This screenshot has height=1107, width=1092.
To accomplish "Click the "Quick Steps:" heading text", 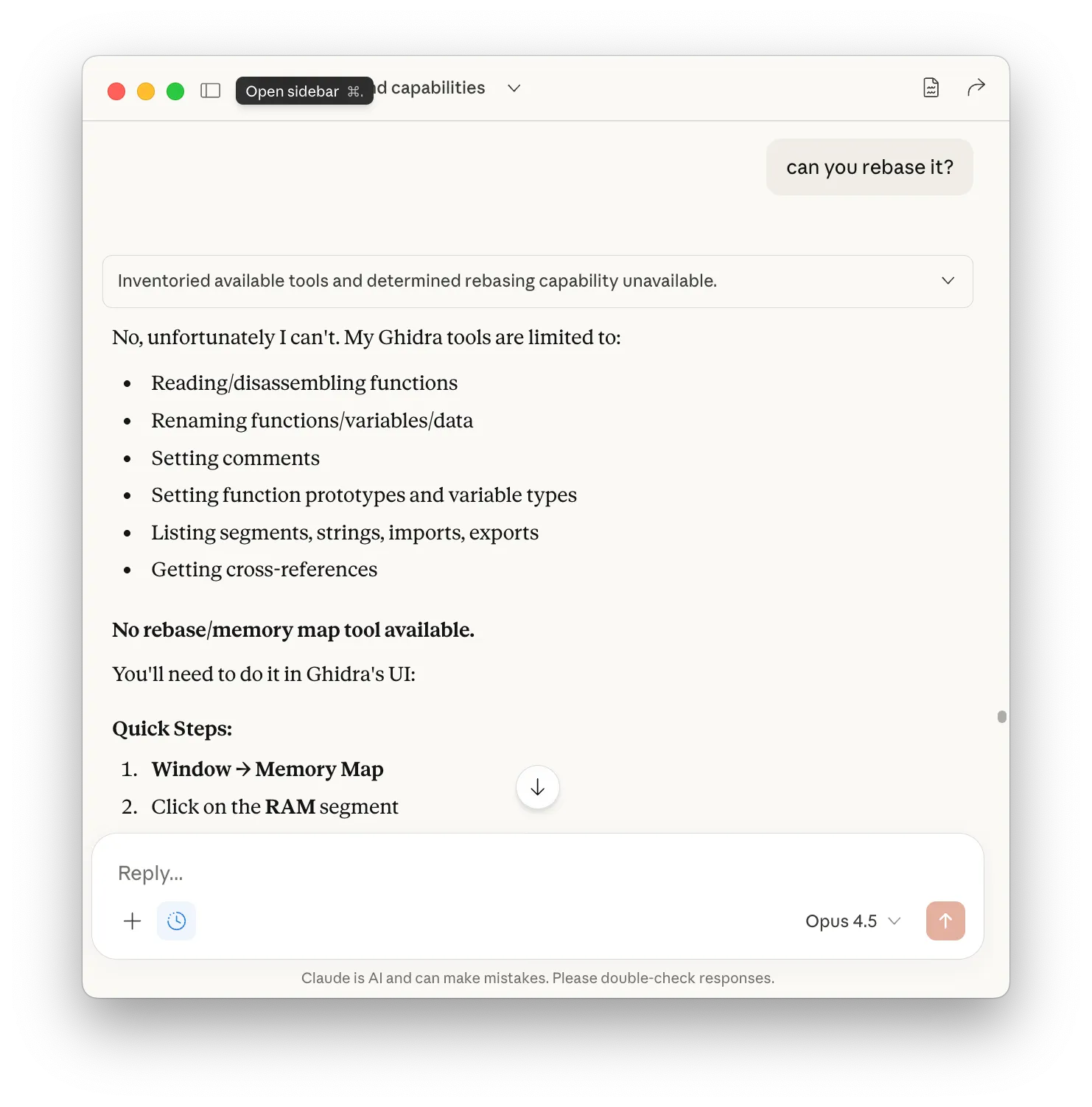I will point(172,728).
